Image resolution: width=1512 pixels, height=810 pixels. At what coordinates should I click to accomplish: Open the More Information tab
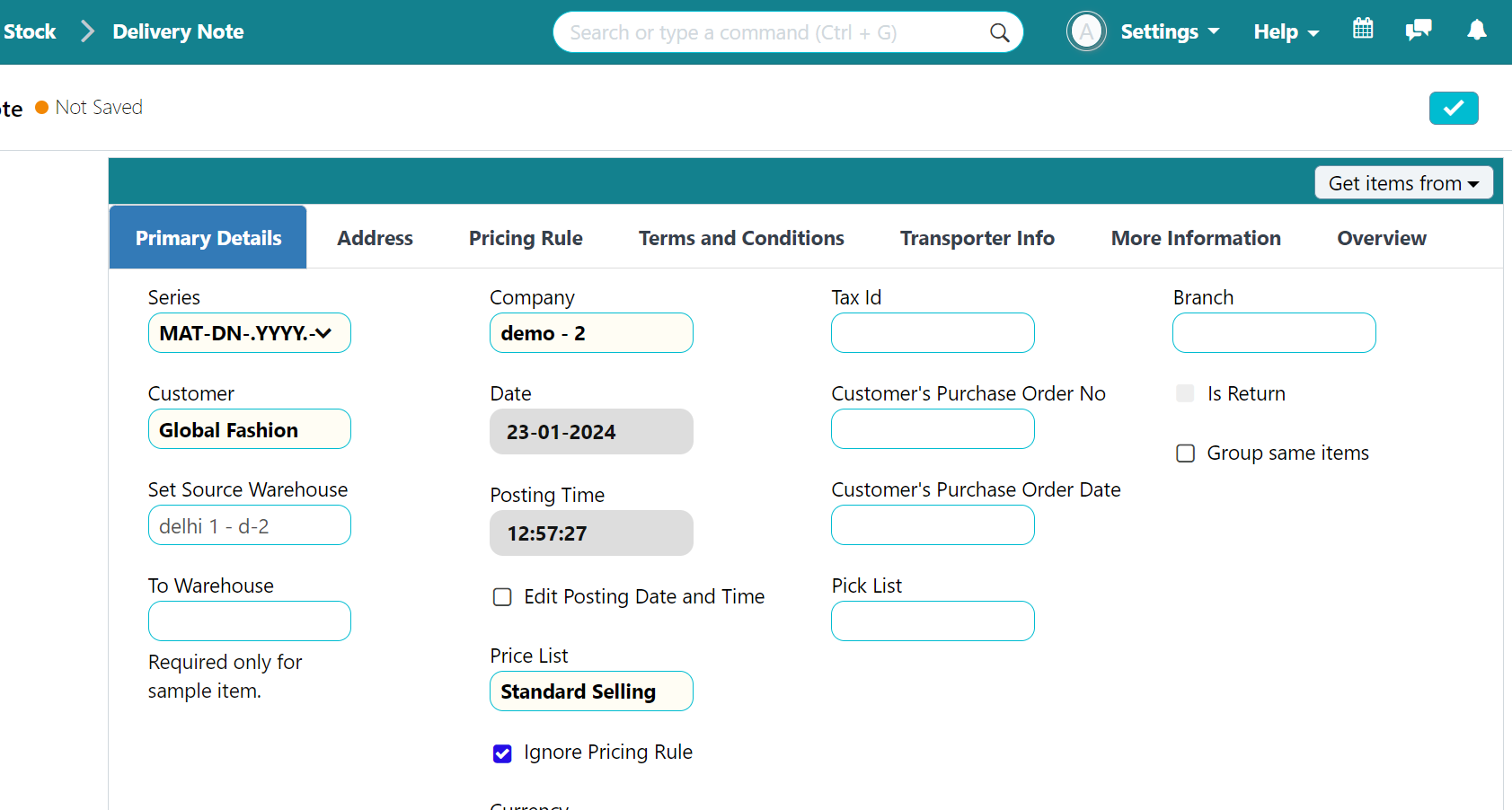1196,238
